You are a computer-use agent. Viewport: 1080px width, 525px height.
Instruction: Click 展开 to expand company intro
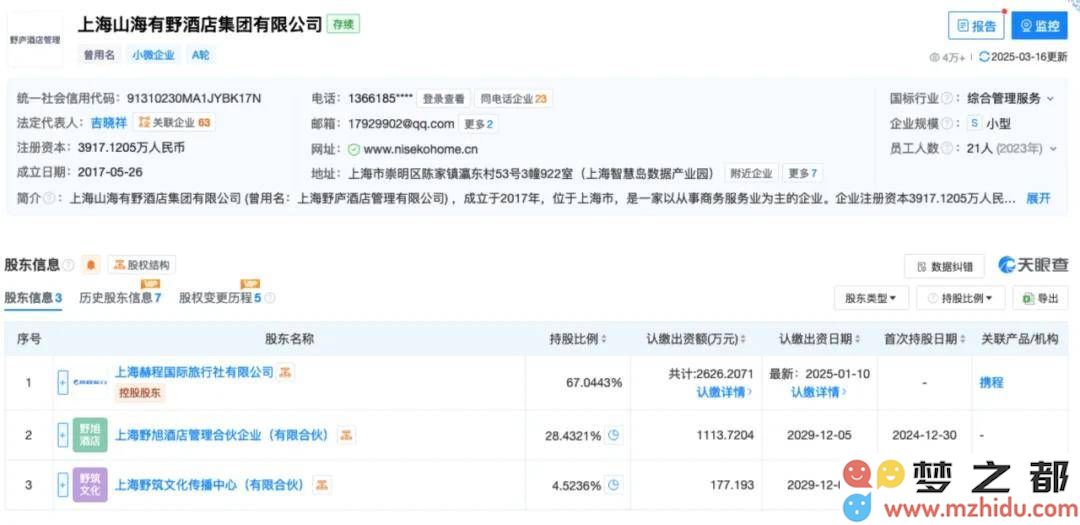pyautogui.click(x=1039, y=198)
